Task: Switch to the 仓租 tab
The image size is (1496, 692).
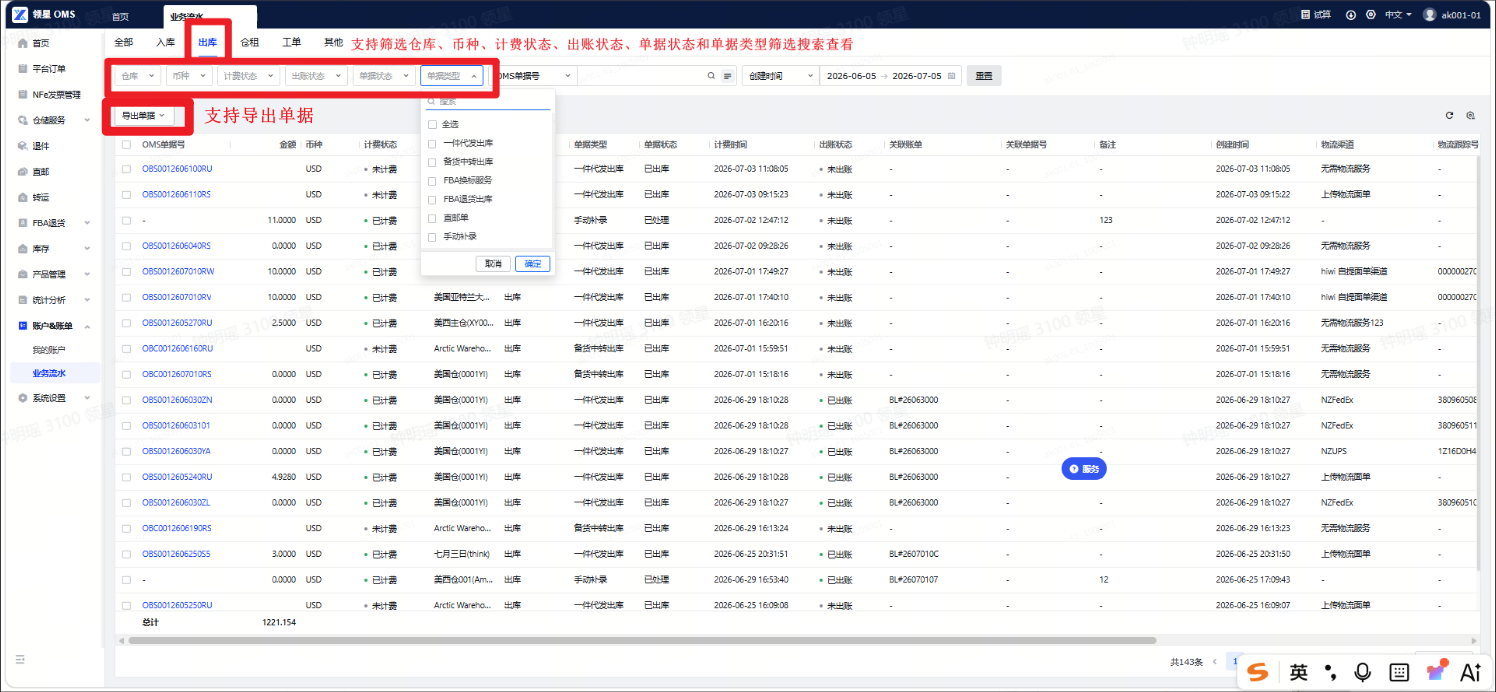Action: point(249,43)
